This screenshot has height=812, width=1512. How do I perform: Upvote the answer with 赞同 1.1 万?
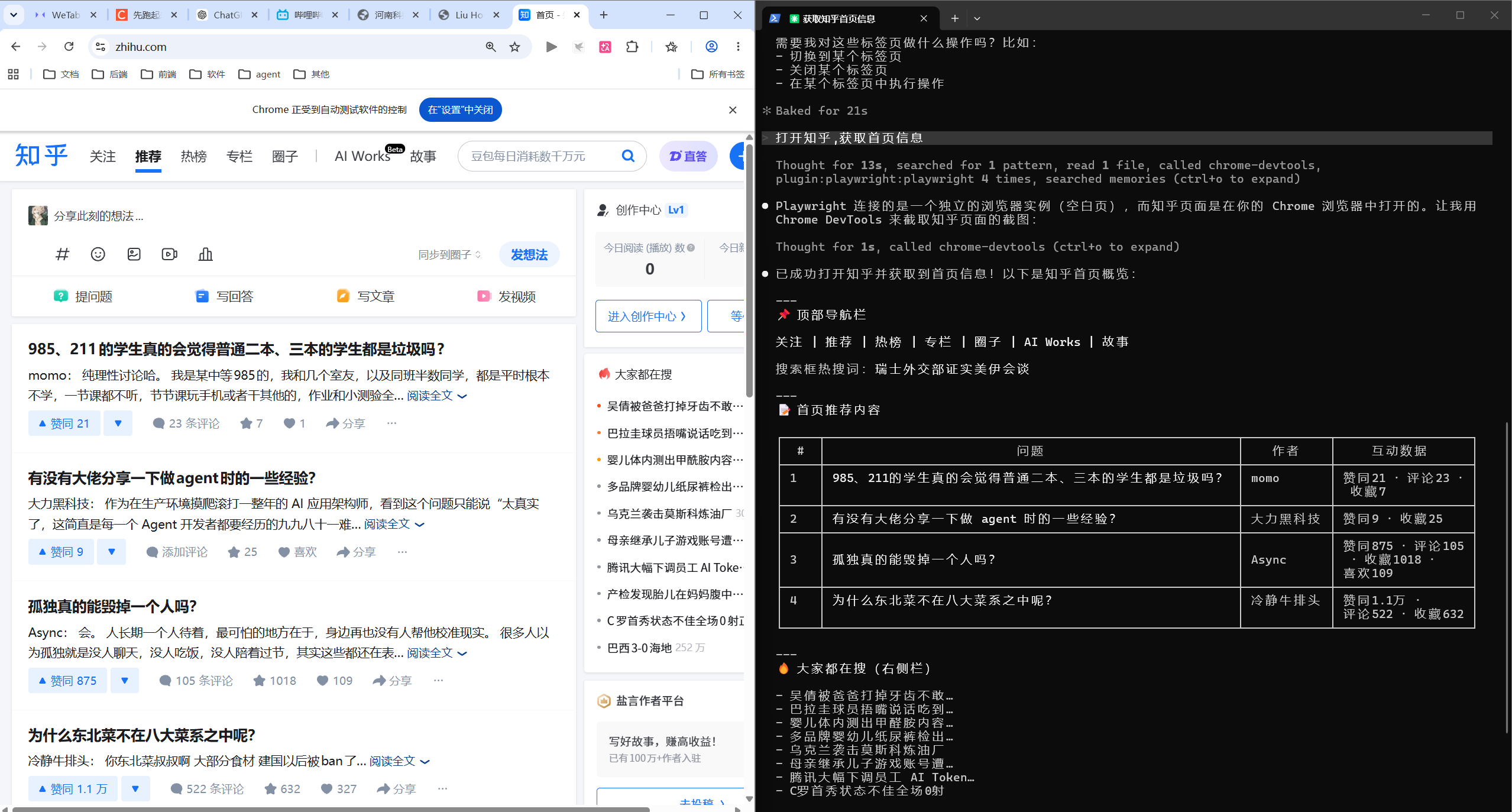(73, 789)
